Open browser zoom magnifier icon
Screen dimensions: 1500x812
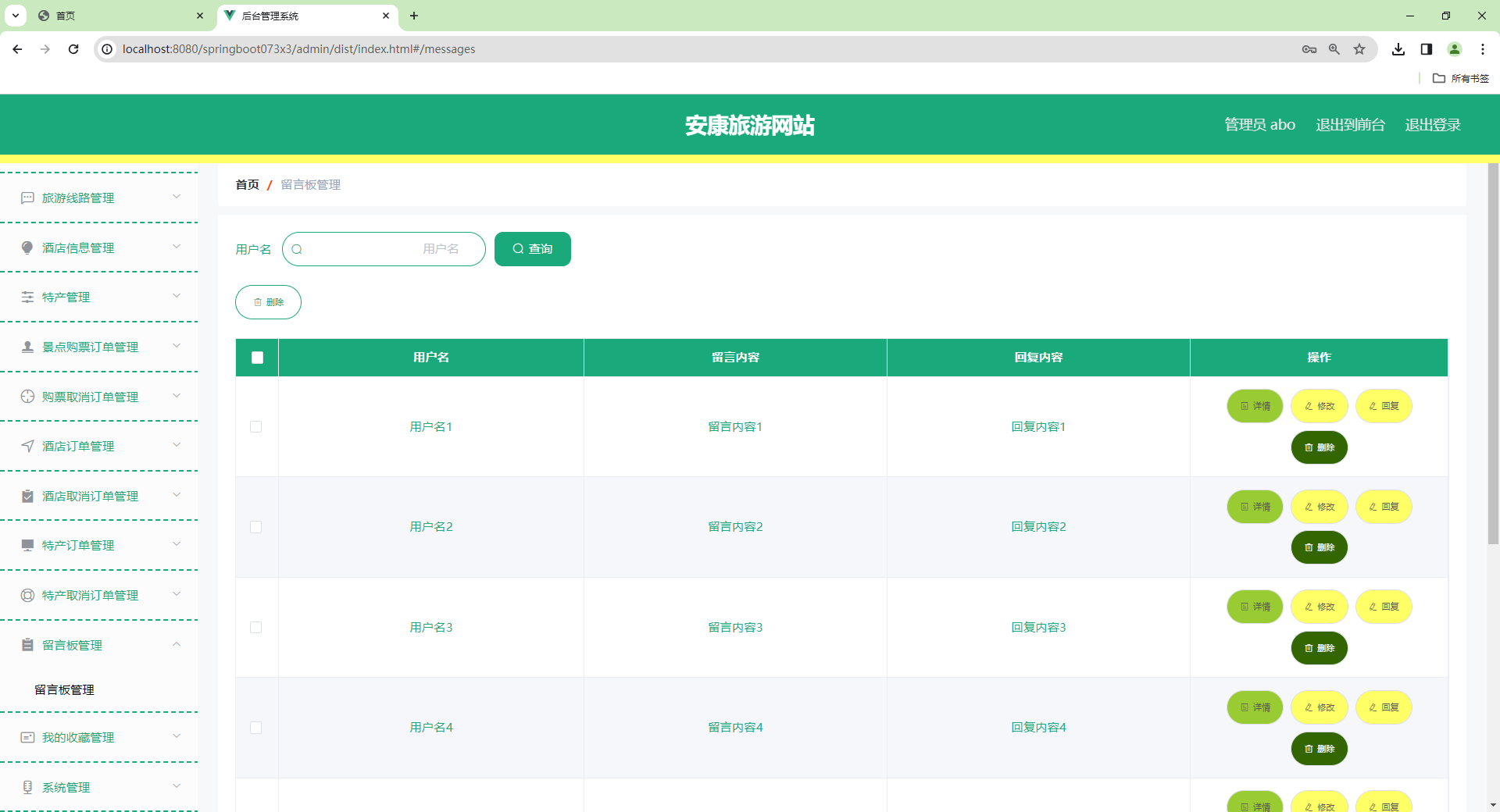(1334, 49)
